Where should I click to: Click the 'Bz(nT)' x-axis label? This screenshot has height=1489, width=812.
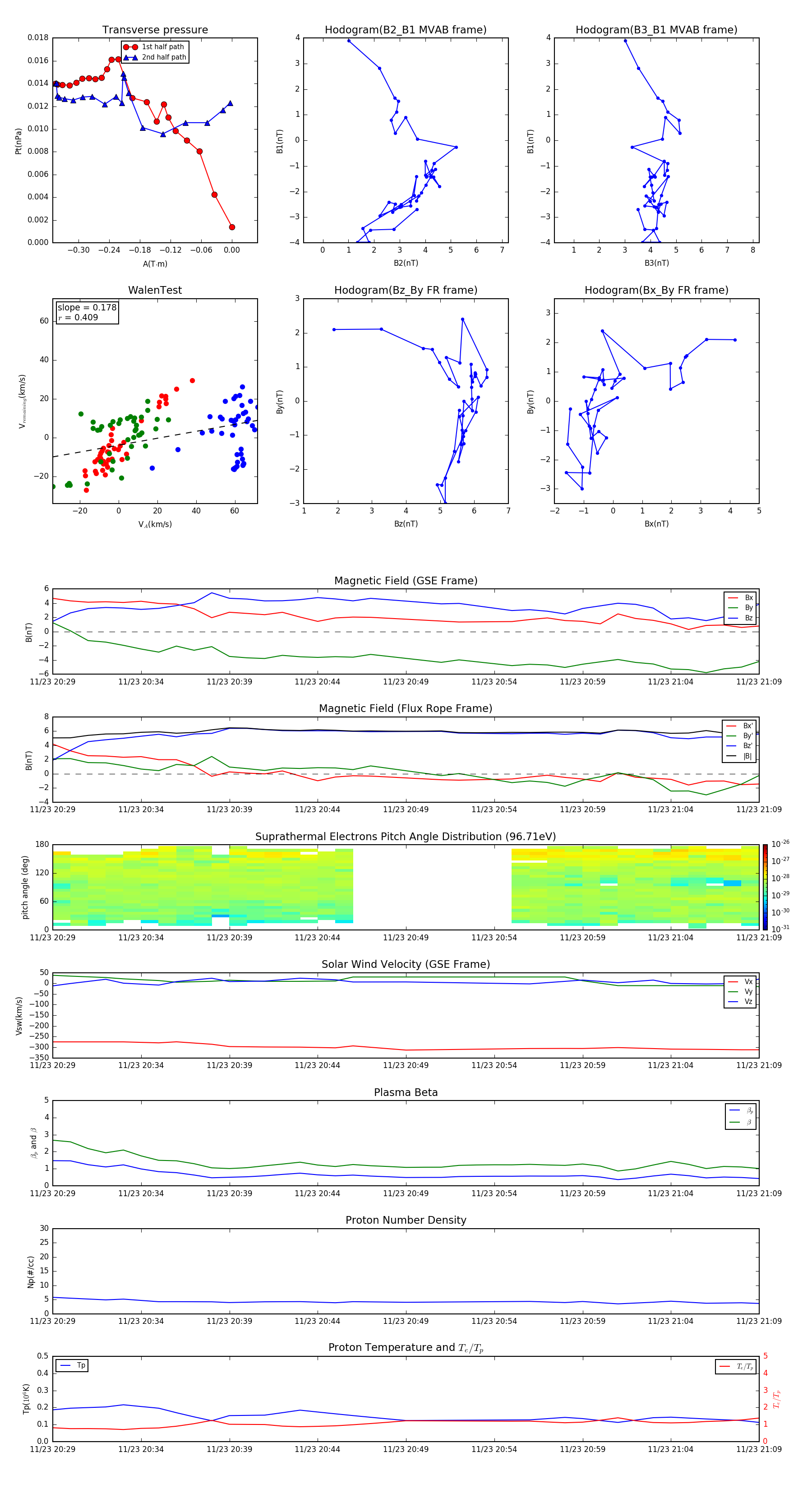pyautogui.click(x=406, y=524)
